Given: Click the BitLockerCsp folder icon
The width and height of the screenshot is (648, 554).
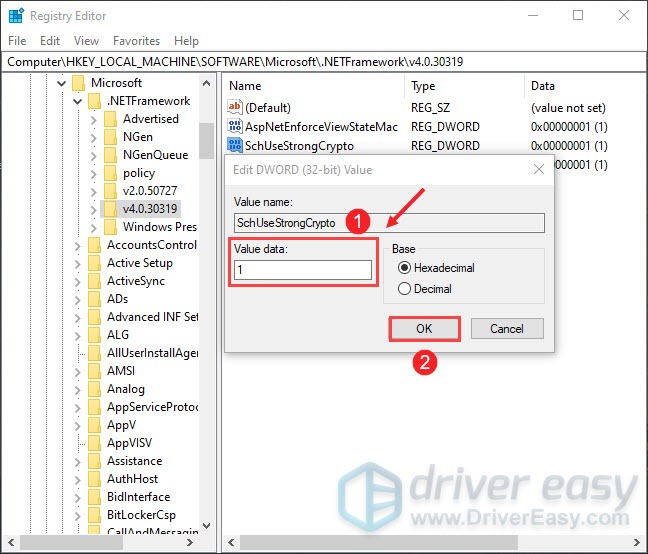Looking at the screenshot, I should (x=94, y=515).
